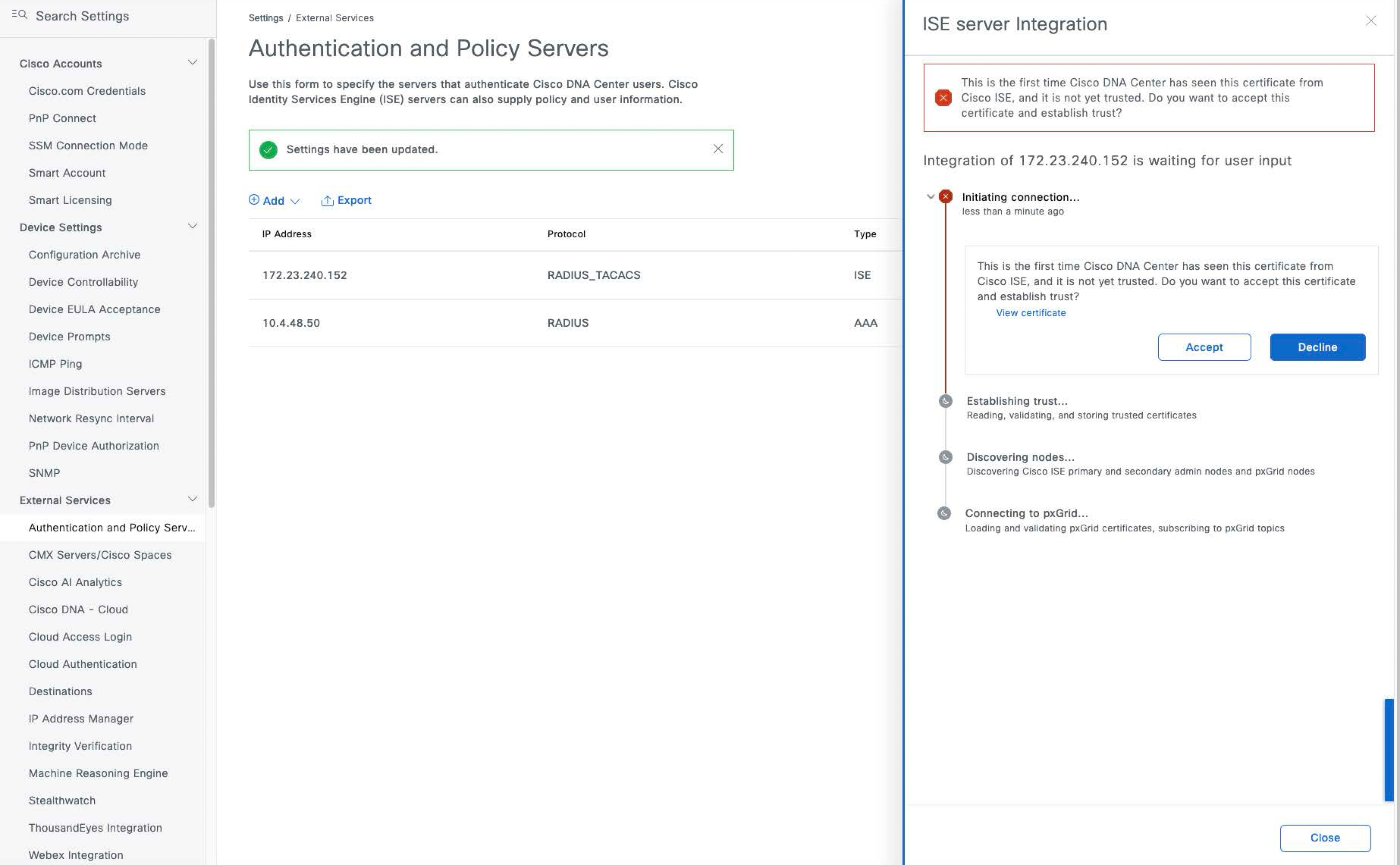Click the Export upload icon

327,200
